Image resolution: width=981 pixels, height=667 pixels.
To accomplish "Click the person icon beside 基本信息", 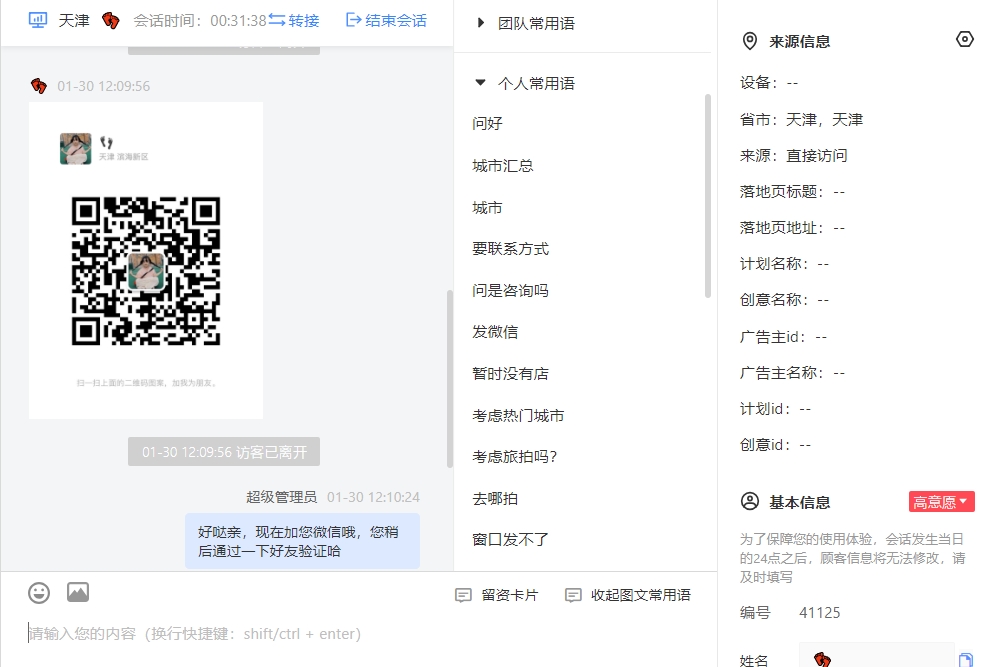I will point(750,501).
